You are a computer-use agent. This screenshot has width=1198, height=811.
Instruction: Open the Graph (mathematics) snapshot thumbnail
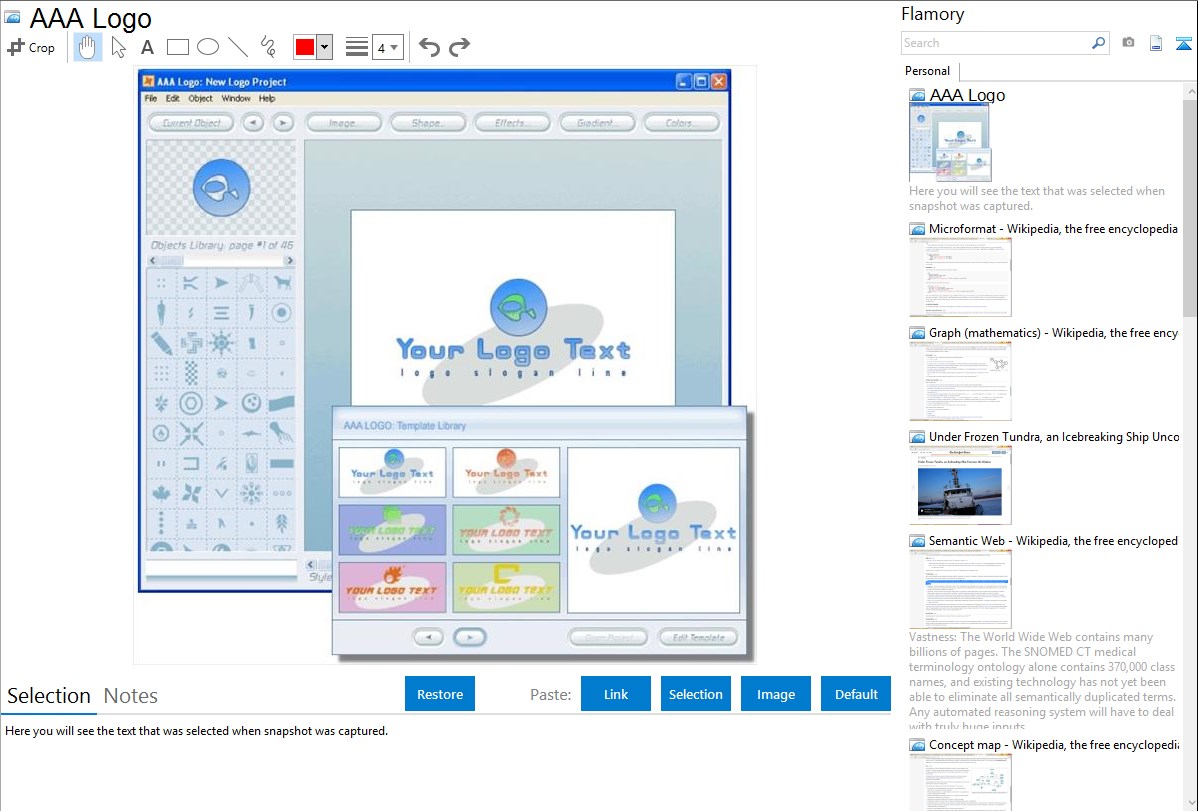960,381
